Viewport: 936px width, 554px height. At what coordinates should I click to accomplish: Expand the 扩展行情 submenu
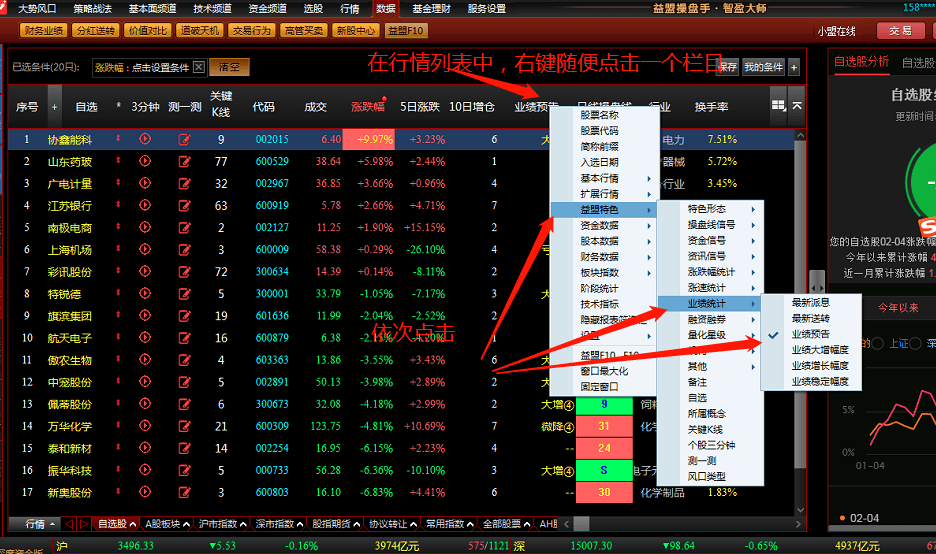point(605,194)
